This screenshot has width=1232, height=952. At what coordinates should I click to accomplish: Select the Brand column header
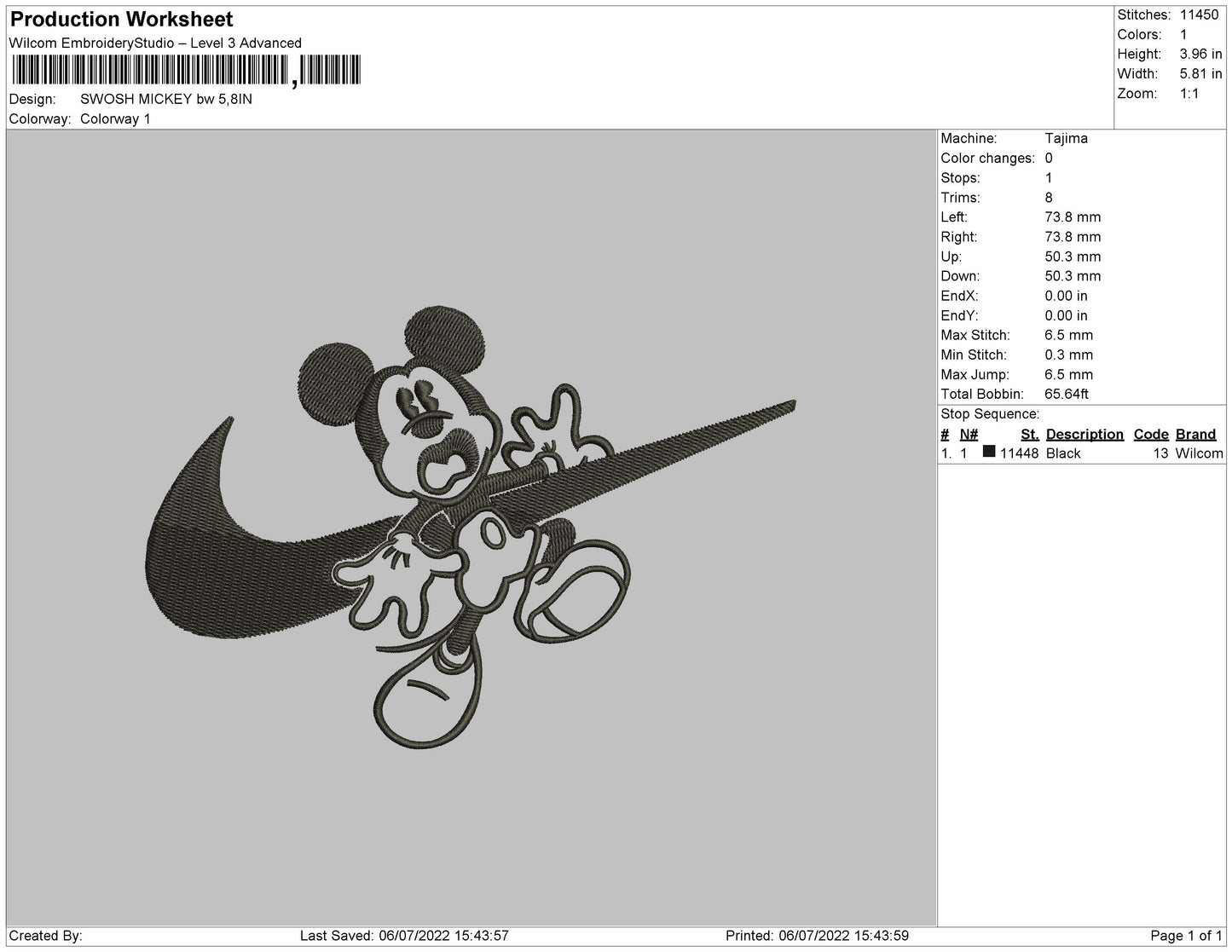[x=1195, y=434]
